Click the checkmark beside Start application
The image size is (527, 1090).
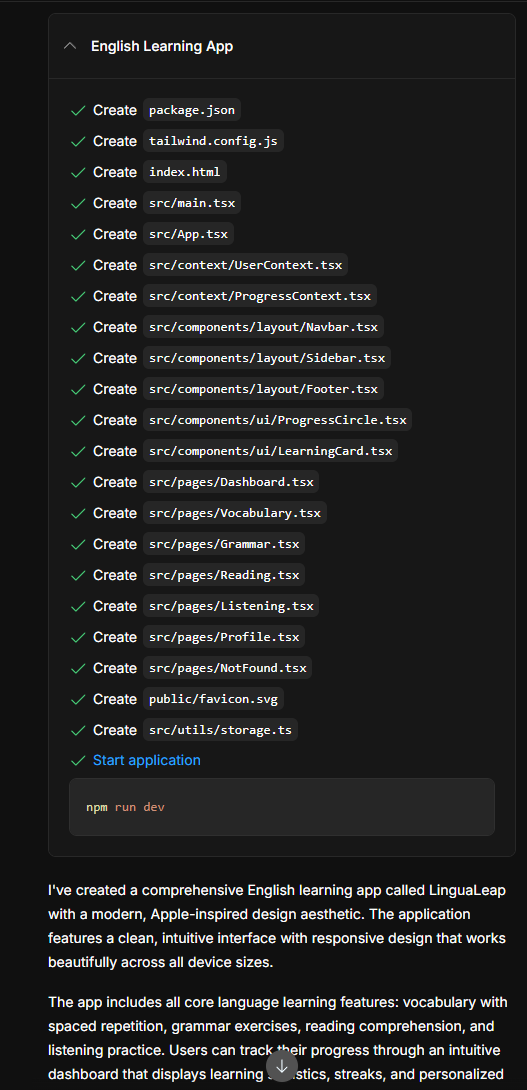tap(78, 760)
